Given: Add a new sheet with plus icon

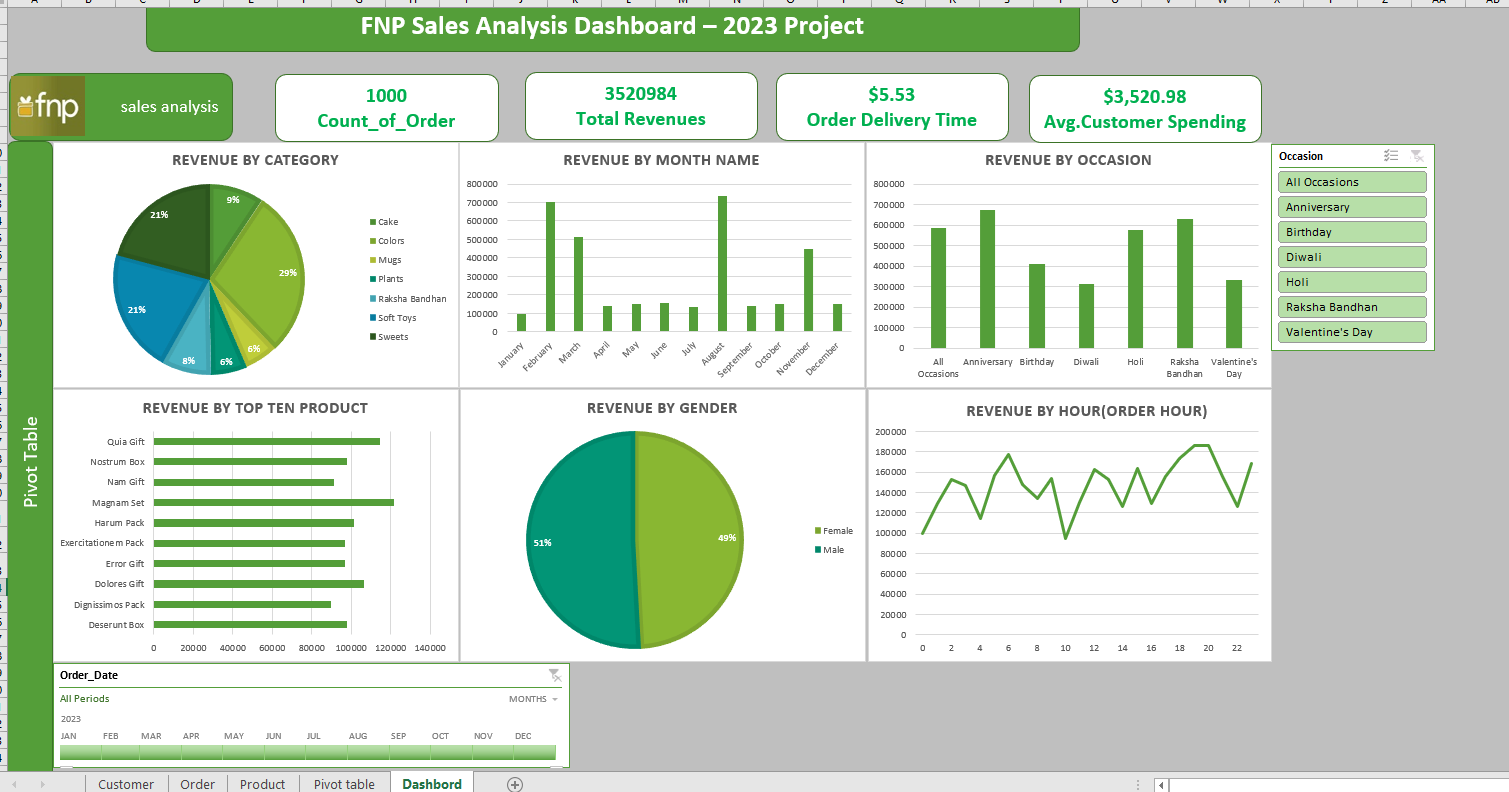Looking at the screenshot, I should point(515,784).
